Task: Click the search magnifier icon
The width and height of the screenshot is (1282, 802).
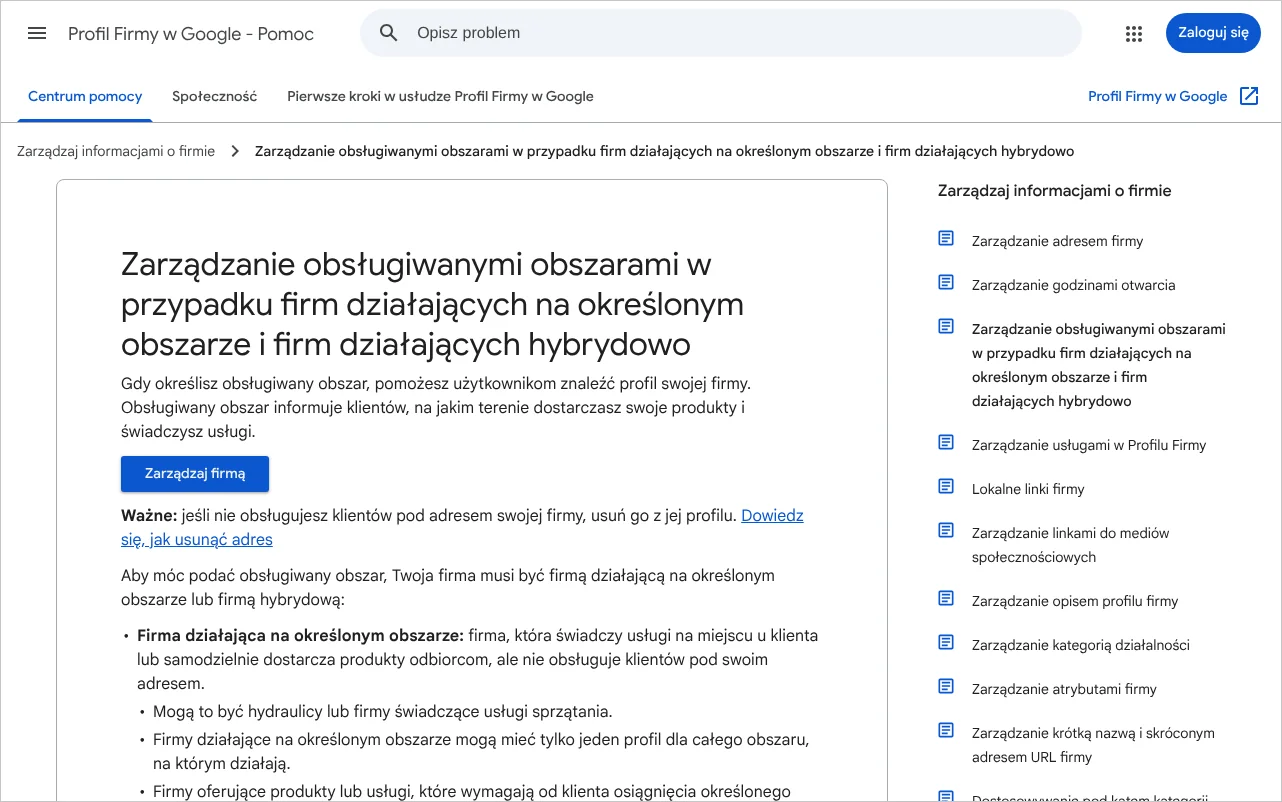Action: [389, 33]
